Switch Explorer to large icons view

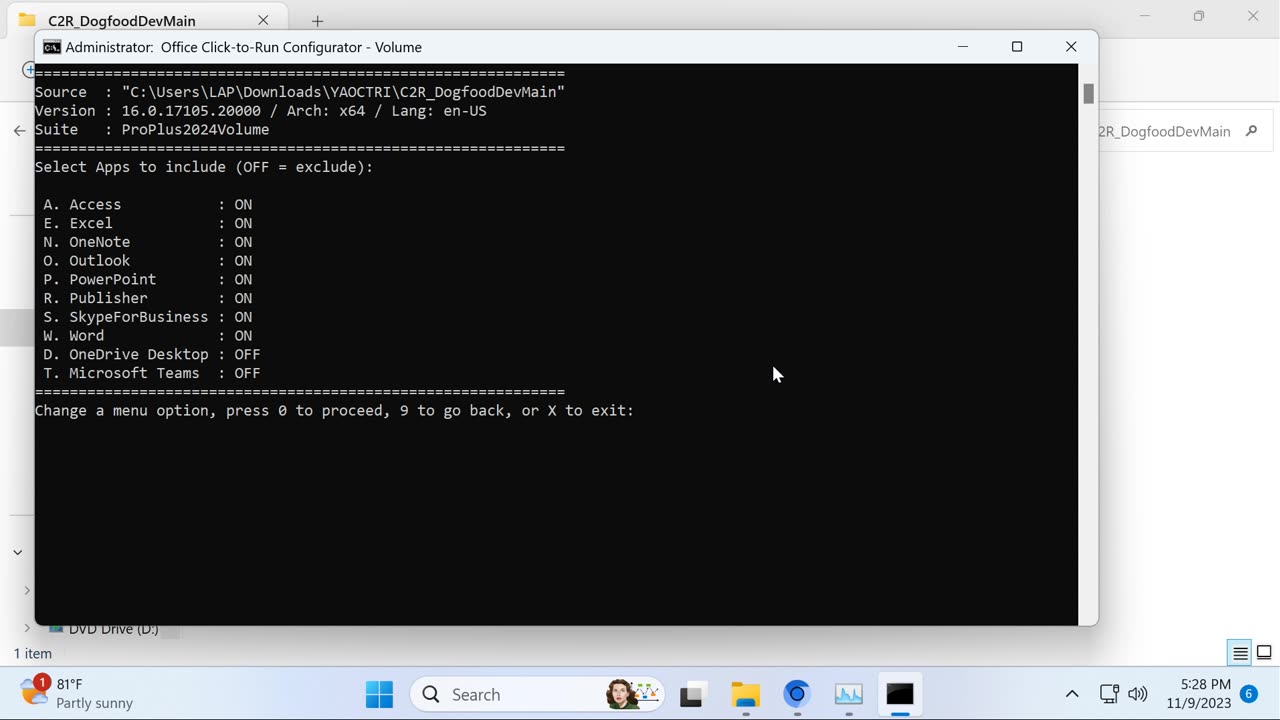point(1264,653)
